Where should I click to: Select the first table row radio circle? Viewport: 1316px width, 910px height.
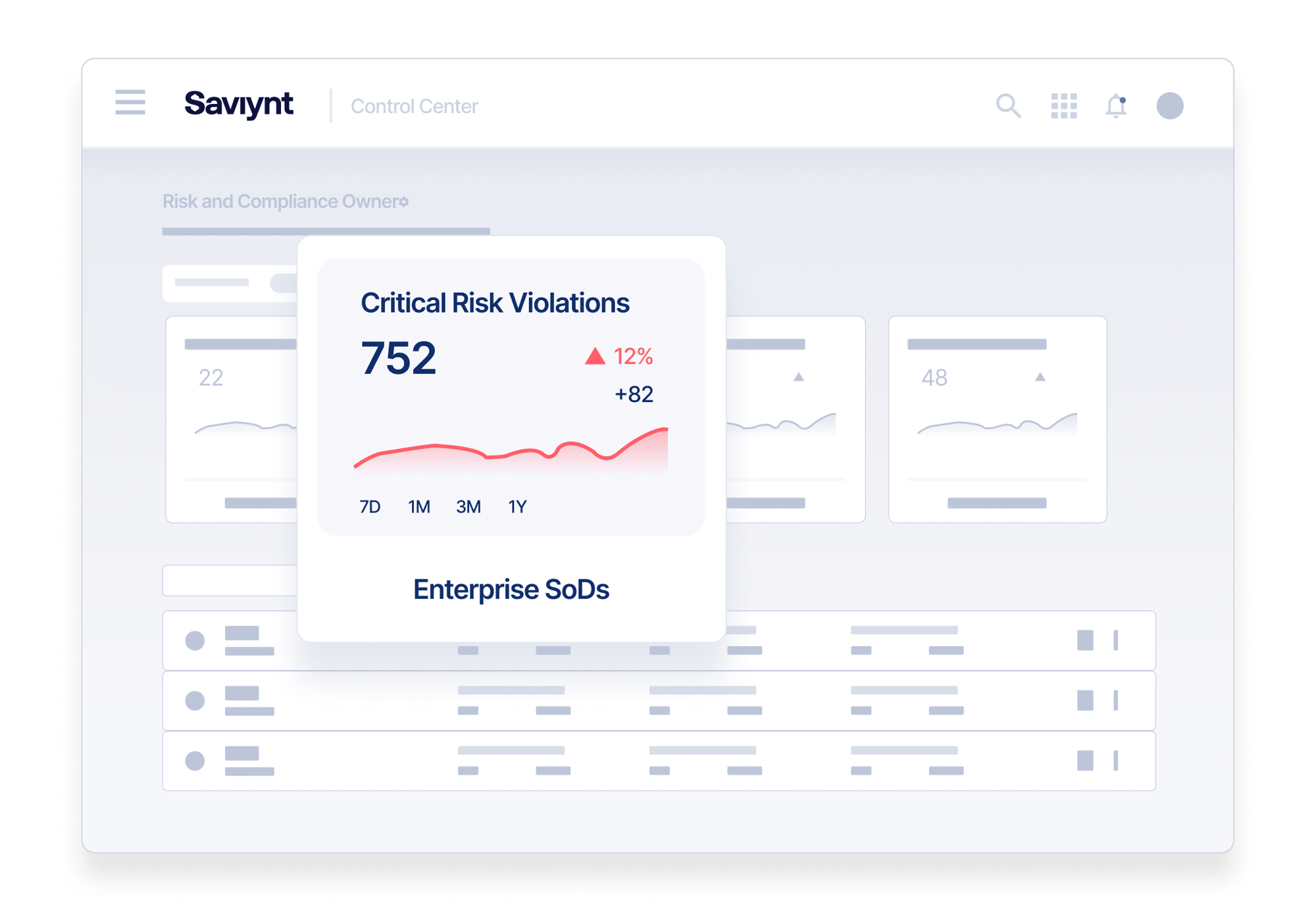[195, 640]
